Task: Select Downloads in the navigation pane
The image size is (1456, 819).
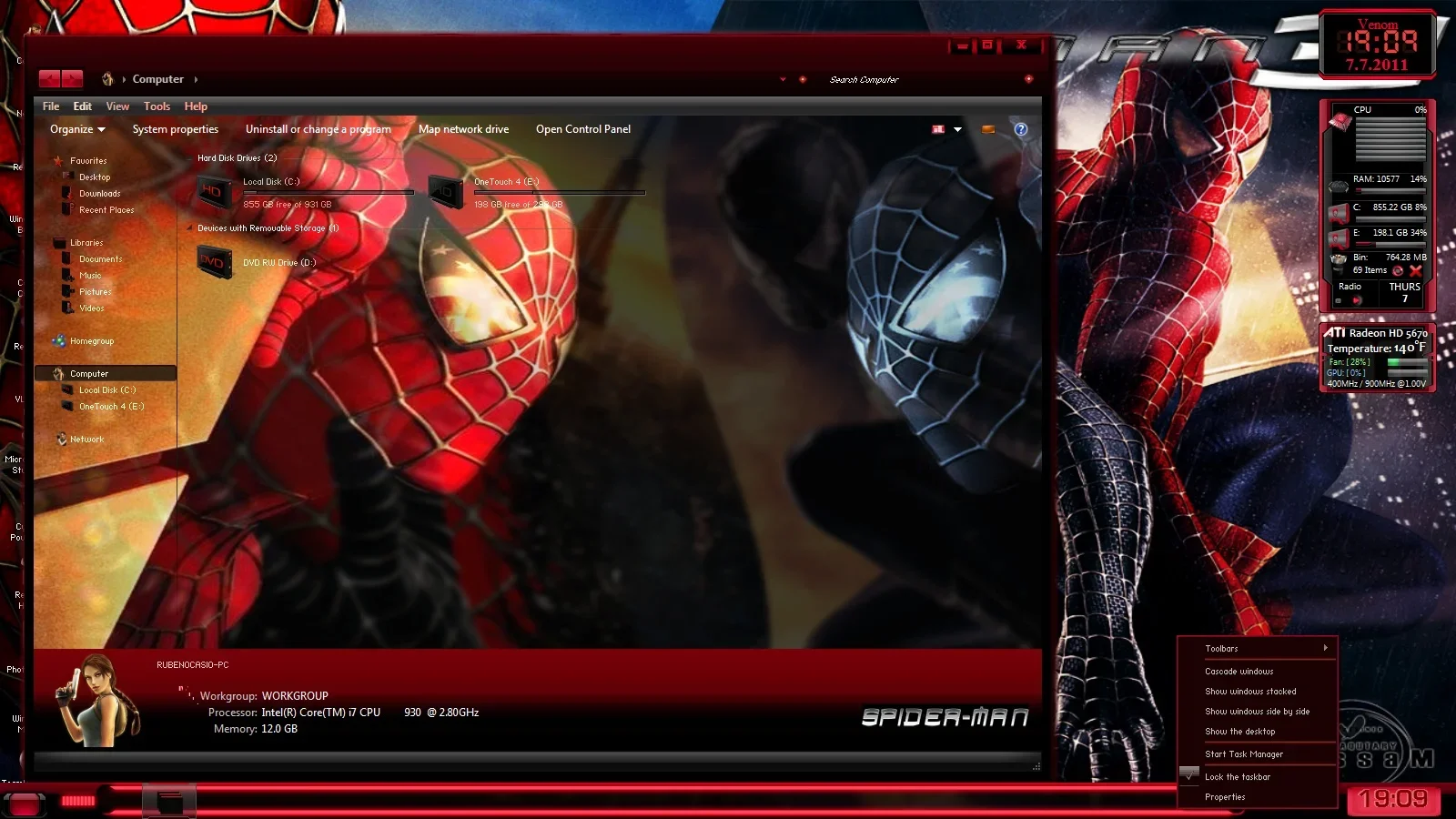Action: pos(99,193)
